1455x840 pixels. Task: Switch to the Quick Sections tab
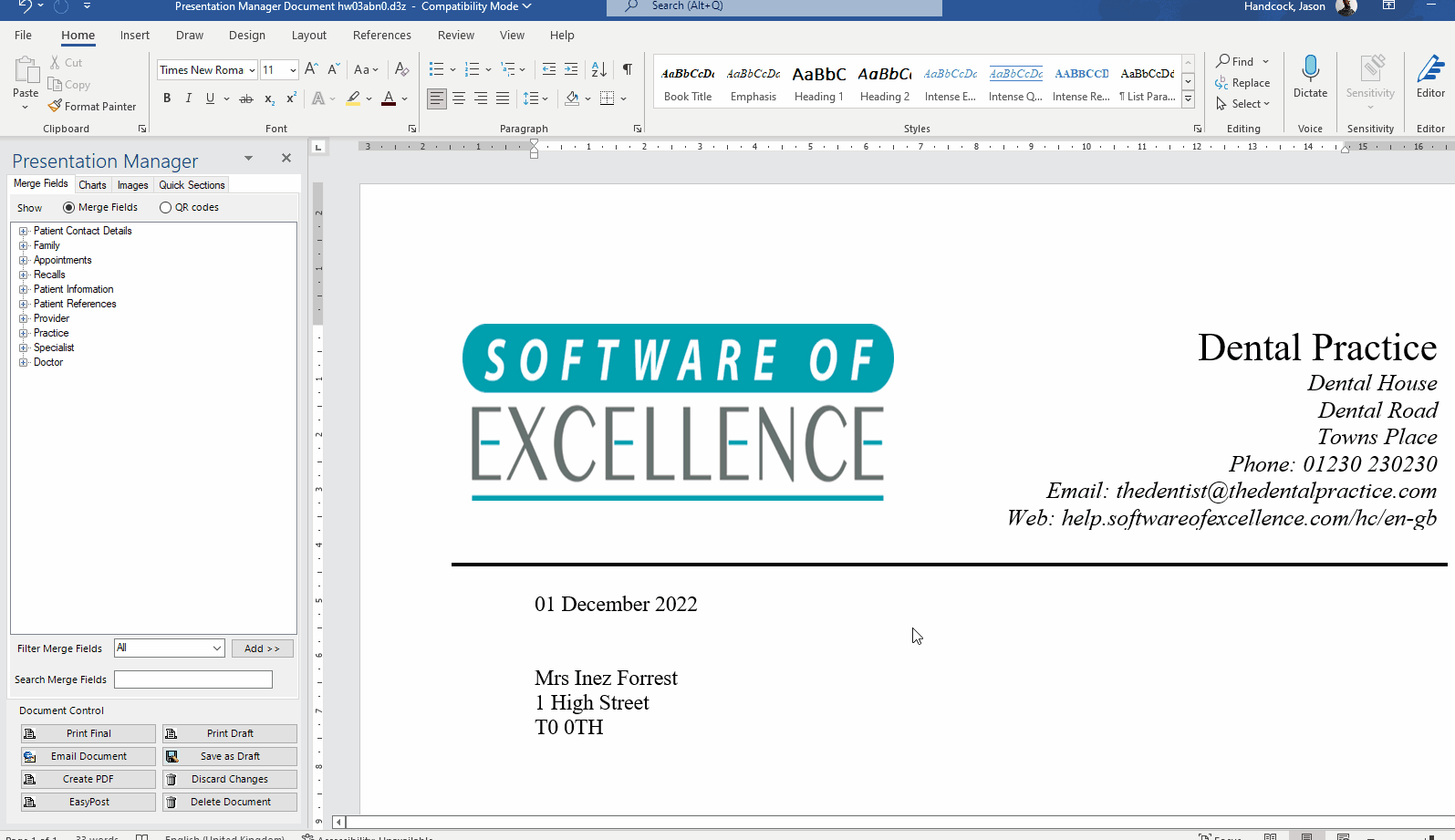(x=192, y=185)
